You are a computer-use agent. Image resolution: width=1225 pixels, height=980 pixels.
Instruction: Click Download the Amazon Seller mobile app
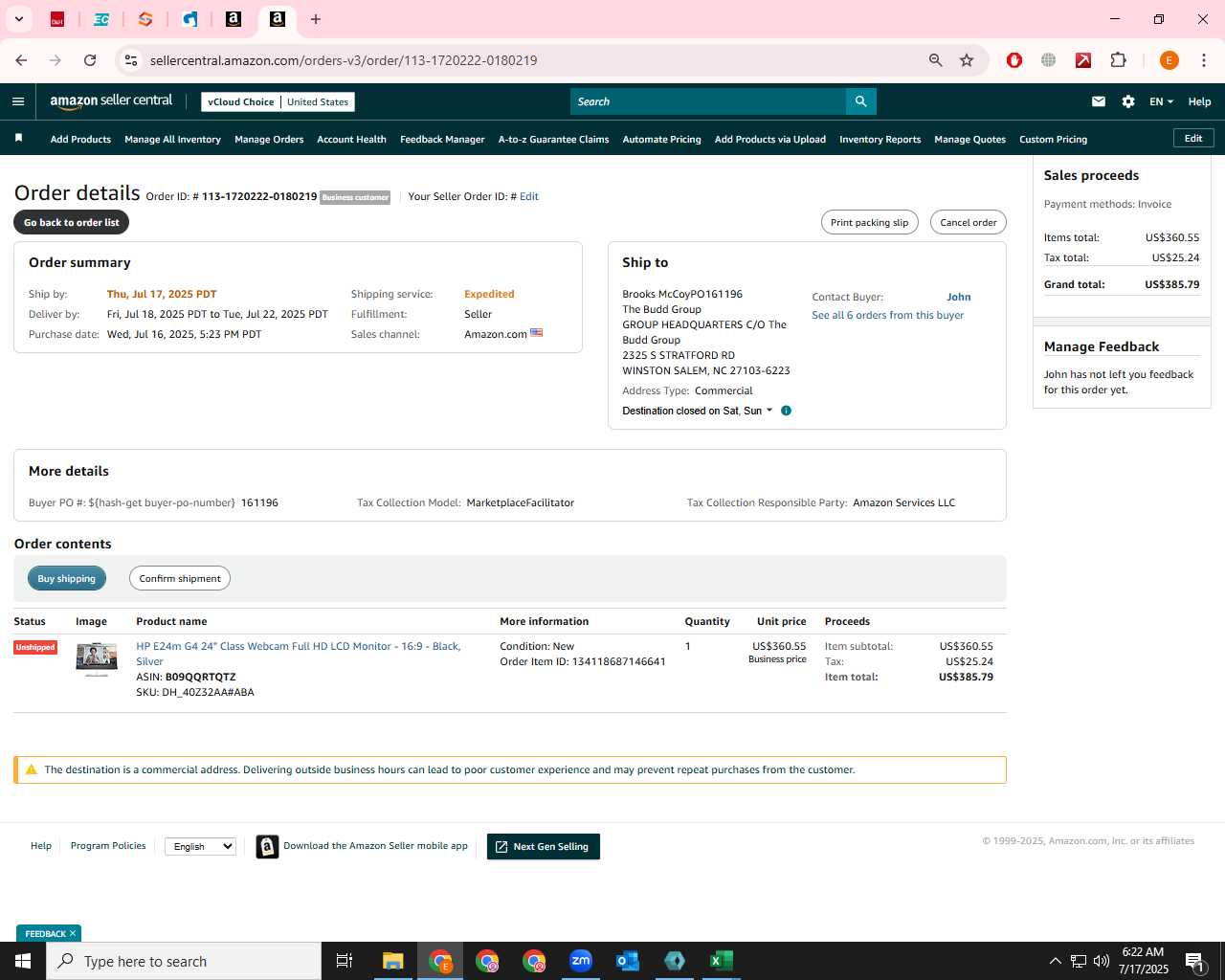(x=375, y=846)
